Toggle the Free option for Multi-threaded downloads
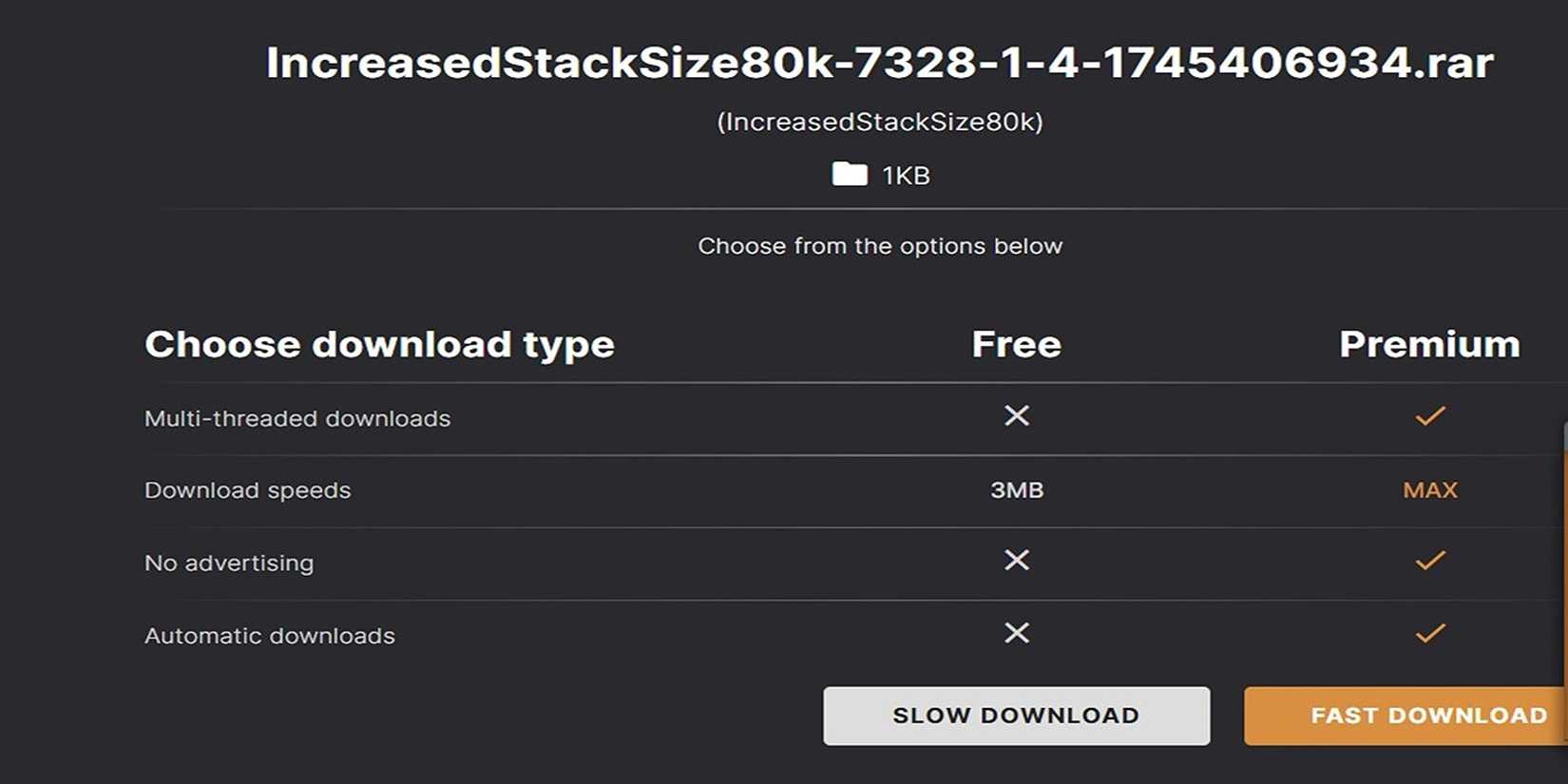1568x784 pixels. point(1016,415)
